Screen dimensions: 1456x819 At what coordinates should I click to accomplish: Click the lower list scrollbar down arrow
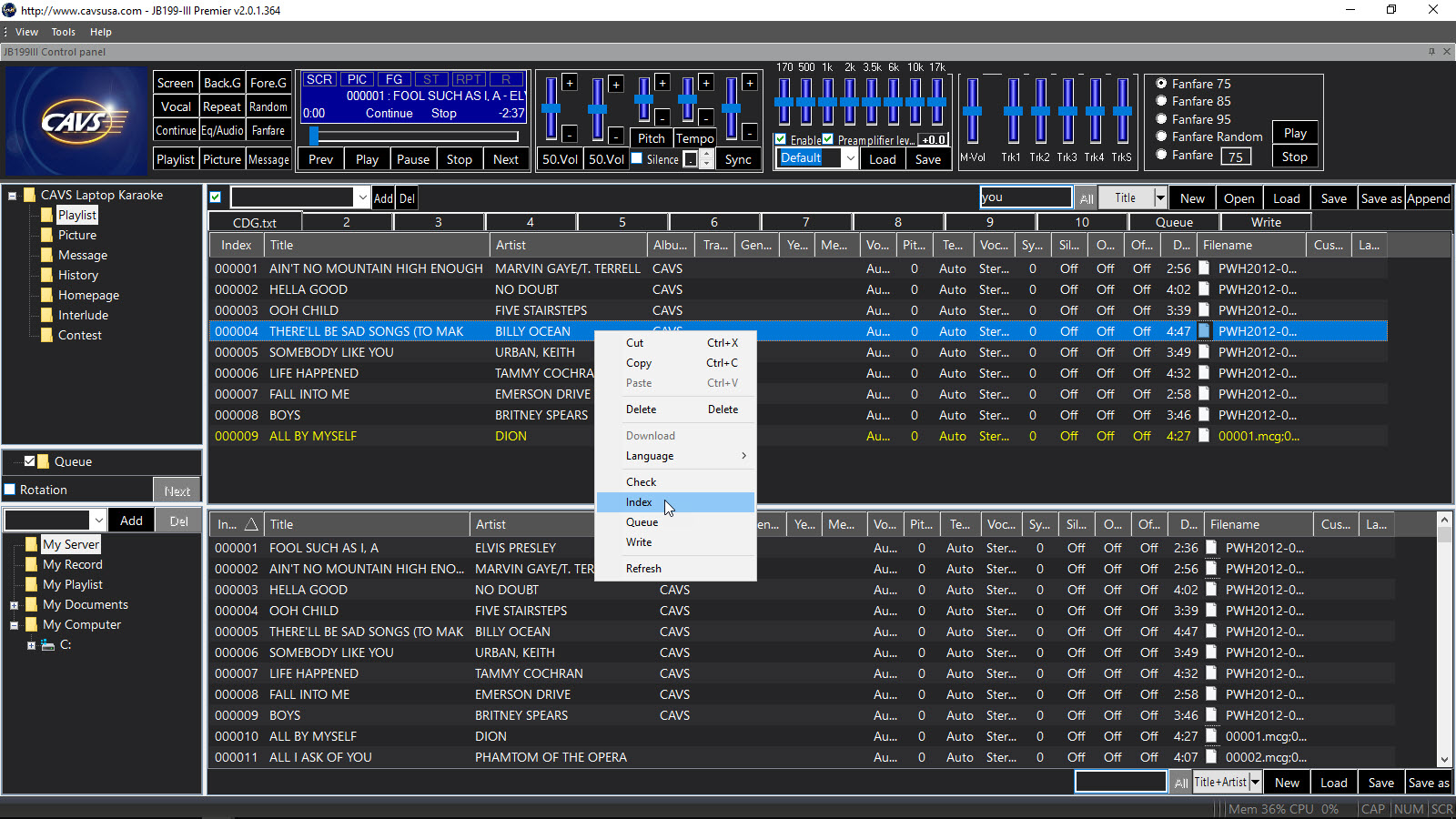coord(1444,760)
